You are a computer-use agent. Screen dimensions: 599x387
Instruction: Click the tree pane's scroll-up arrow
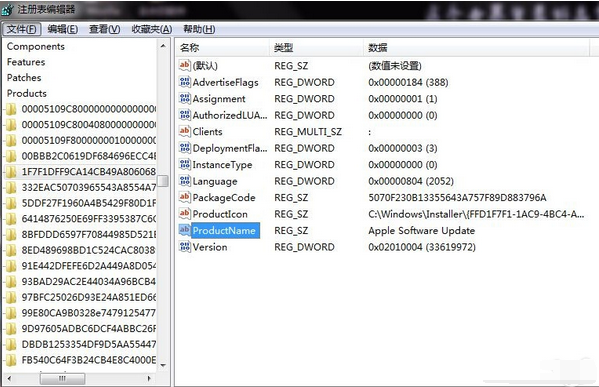(x=163, y=46)
